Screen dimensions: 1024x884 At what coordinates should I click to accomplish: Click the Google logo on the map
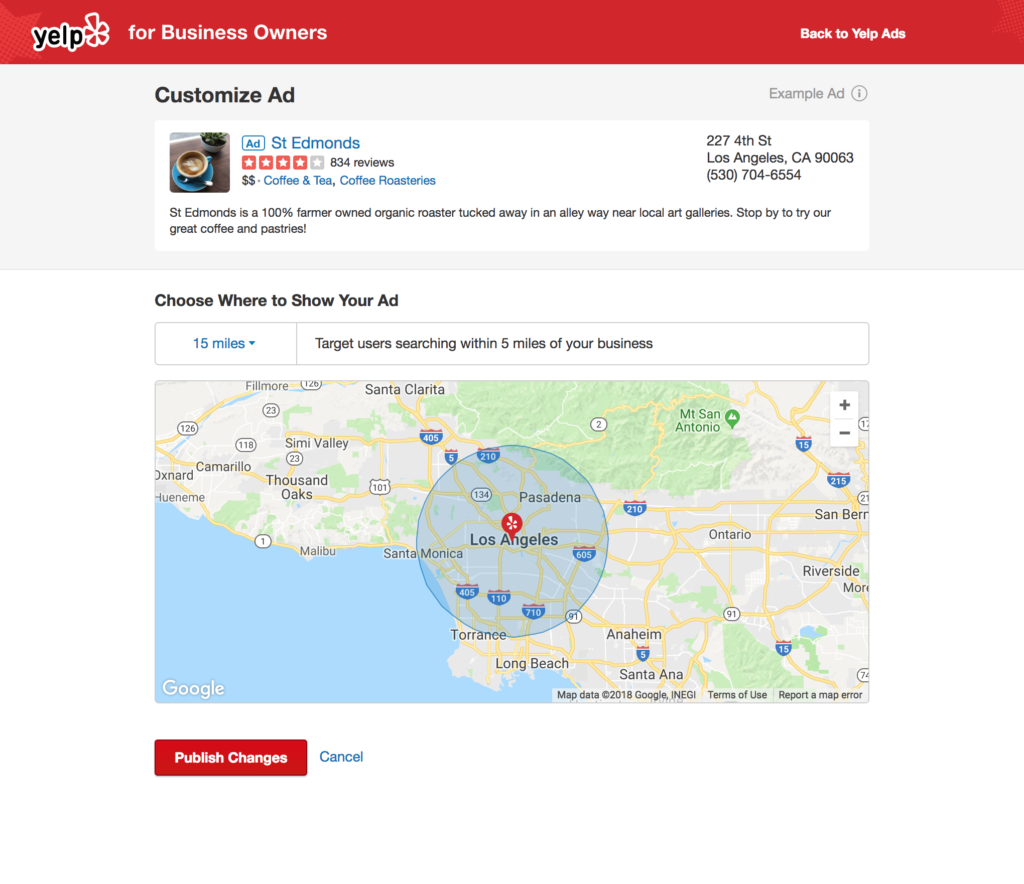pyautogui.click(x=192, y=688)
